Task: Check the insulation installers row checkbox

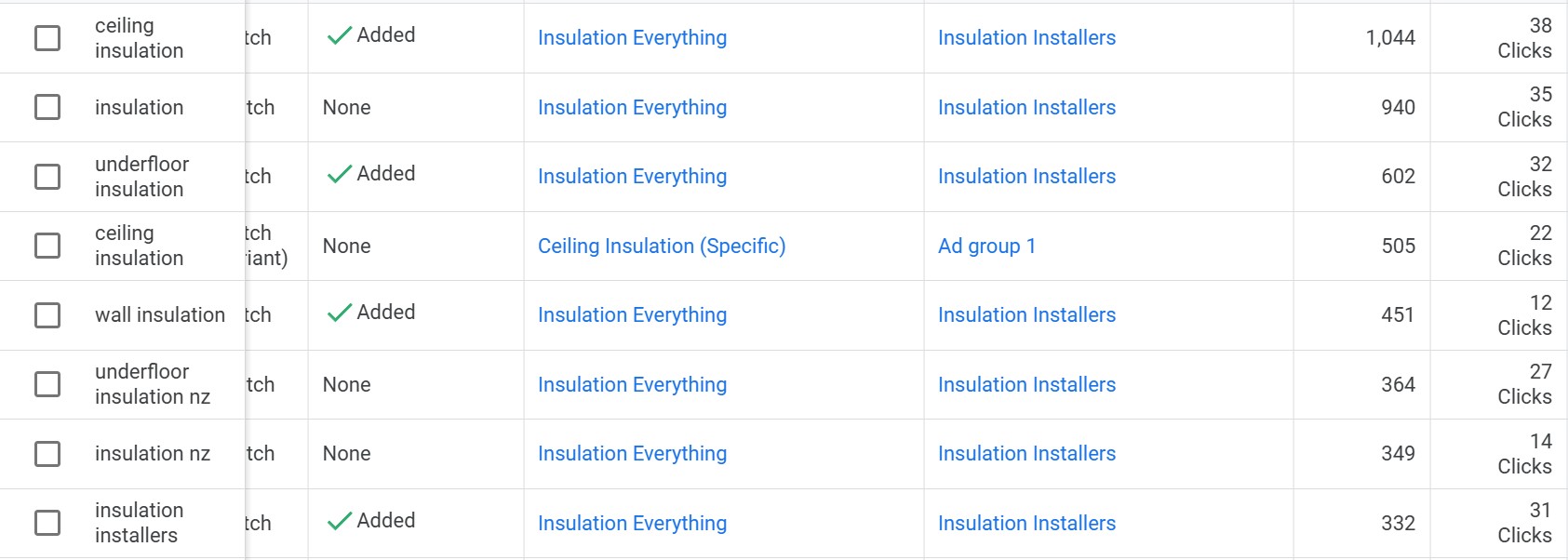Action: (47, 523)
